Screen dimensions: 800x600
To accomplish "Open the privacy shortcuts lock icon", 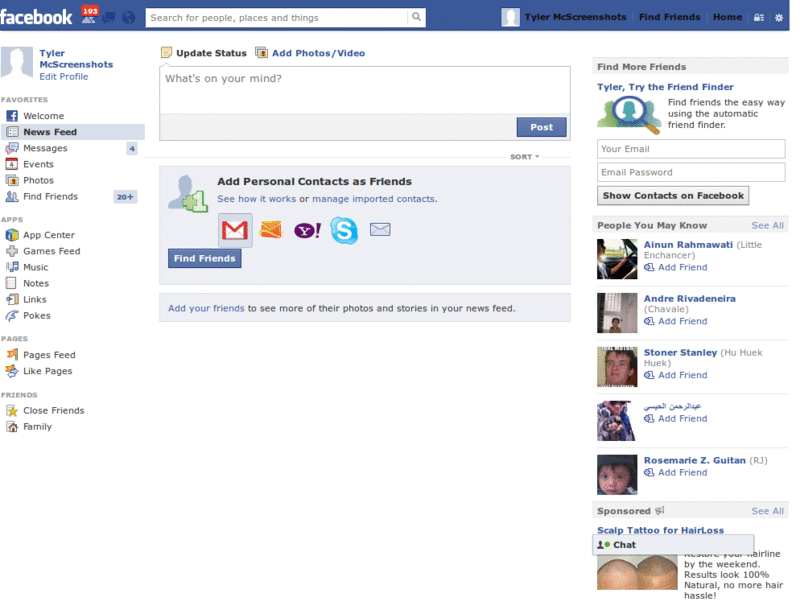I will tap(759, 17).
